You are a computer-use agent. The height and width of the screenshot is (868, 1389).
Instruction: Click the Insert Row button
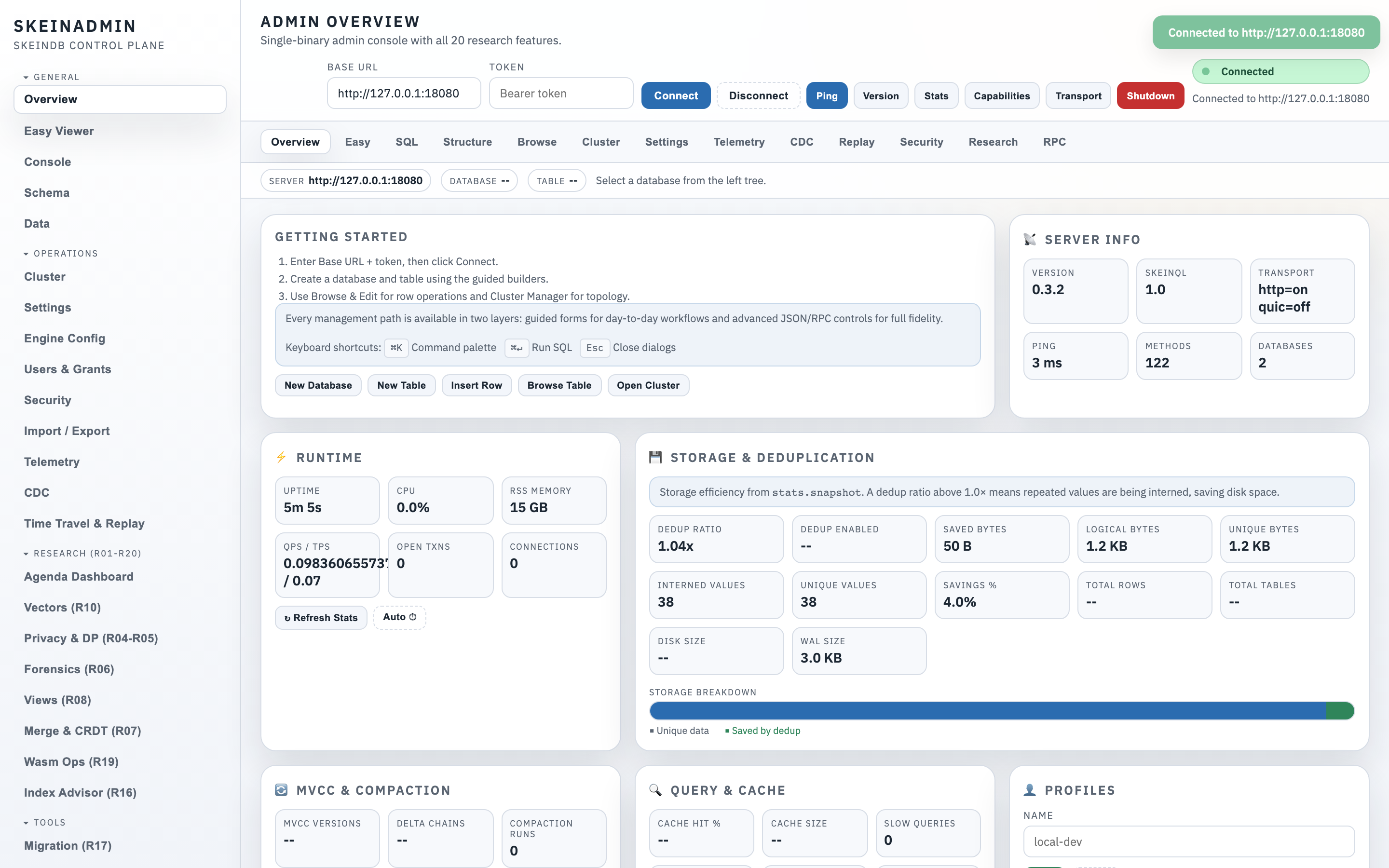(477, 385)
